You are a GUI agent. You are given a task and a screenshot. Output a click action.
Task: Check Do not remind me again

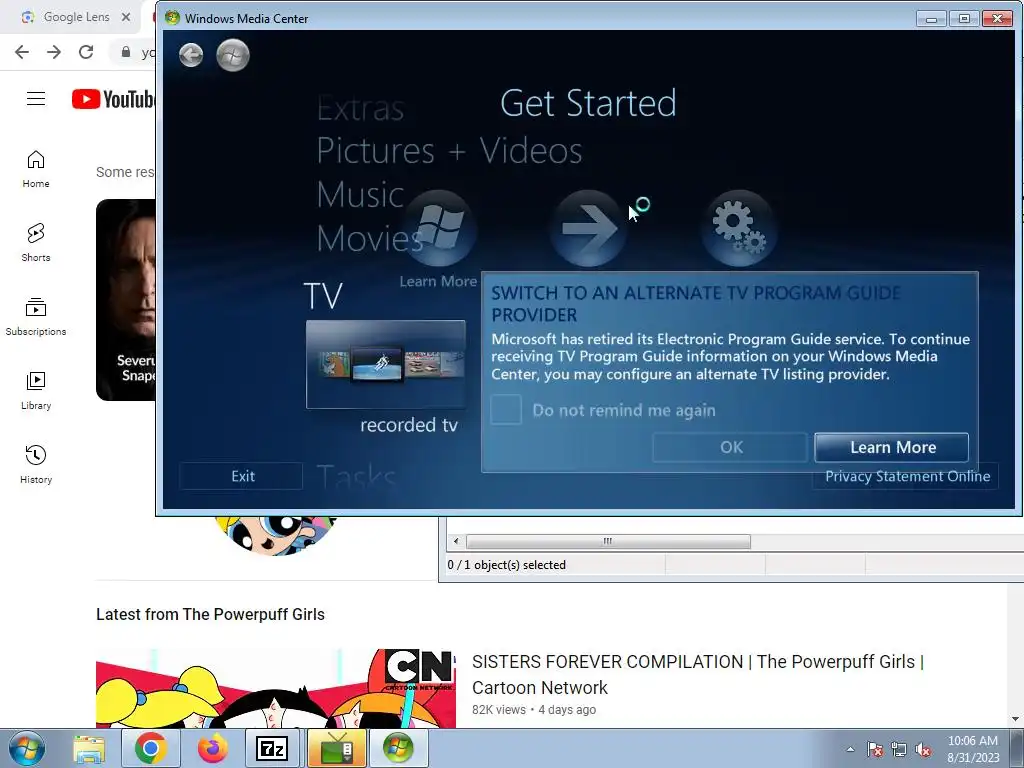tap(506, 410)
